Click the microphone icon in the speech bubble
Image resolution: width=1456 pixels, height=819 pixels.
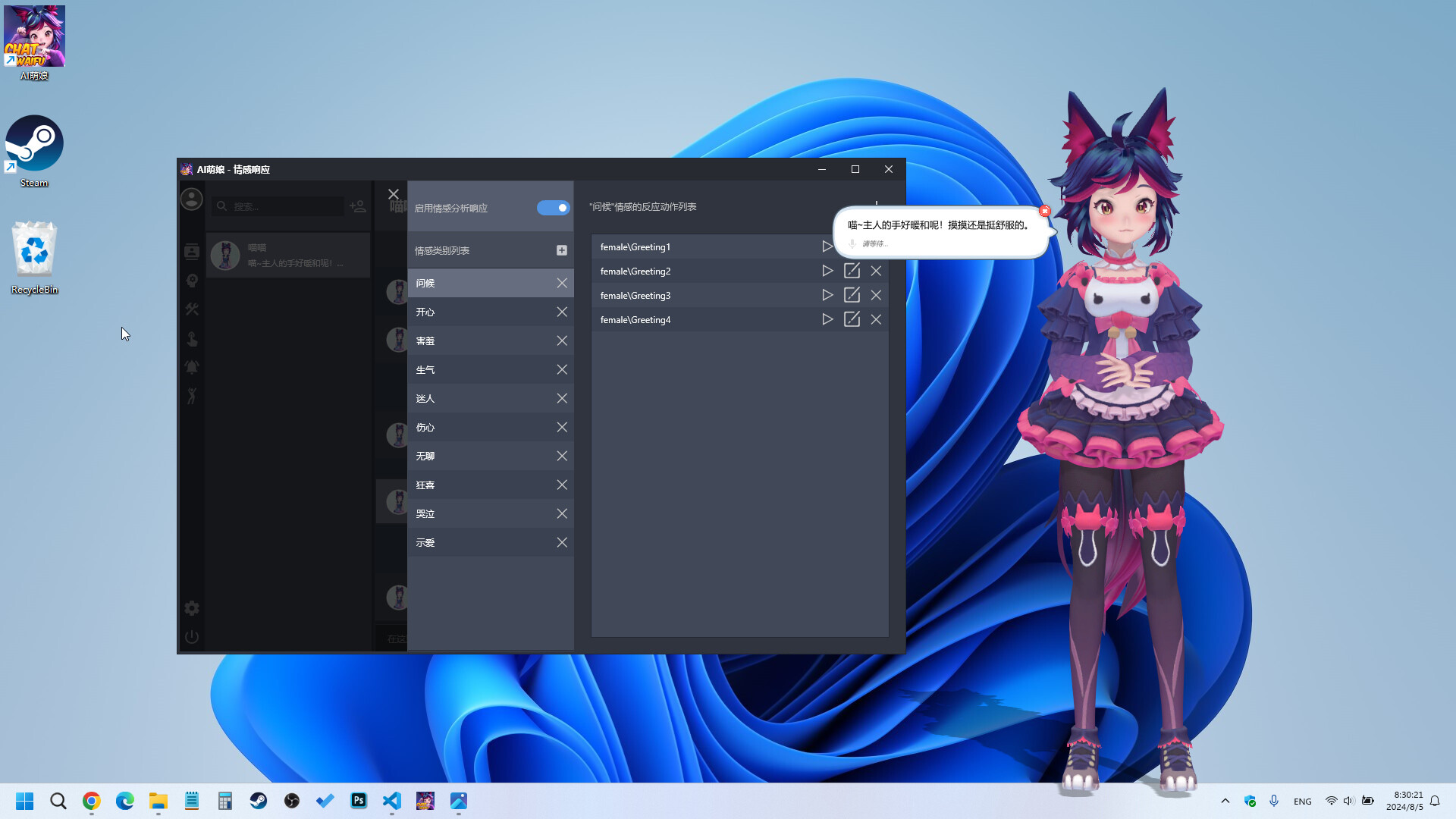(852, 244)
